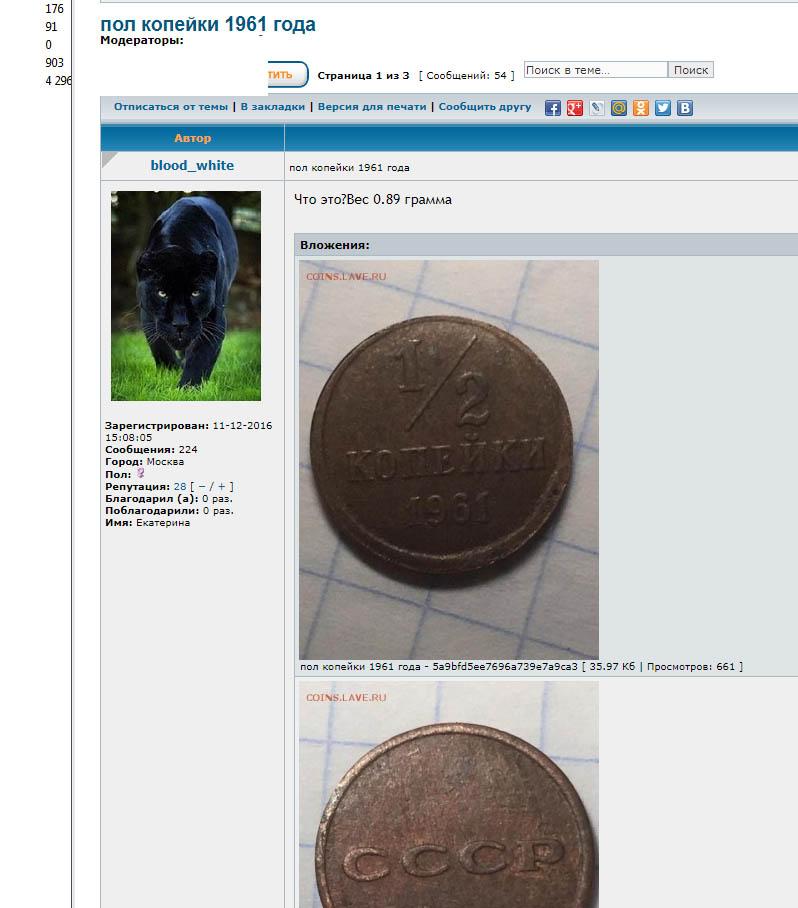Screen dimensions: 798x908
Task: Click the attachment caption with 'Просмотров: 661'
Action: pyautogui.click(x=521, y=667)
